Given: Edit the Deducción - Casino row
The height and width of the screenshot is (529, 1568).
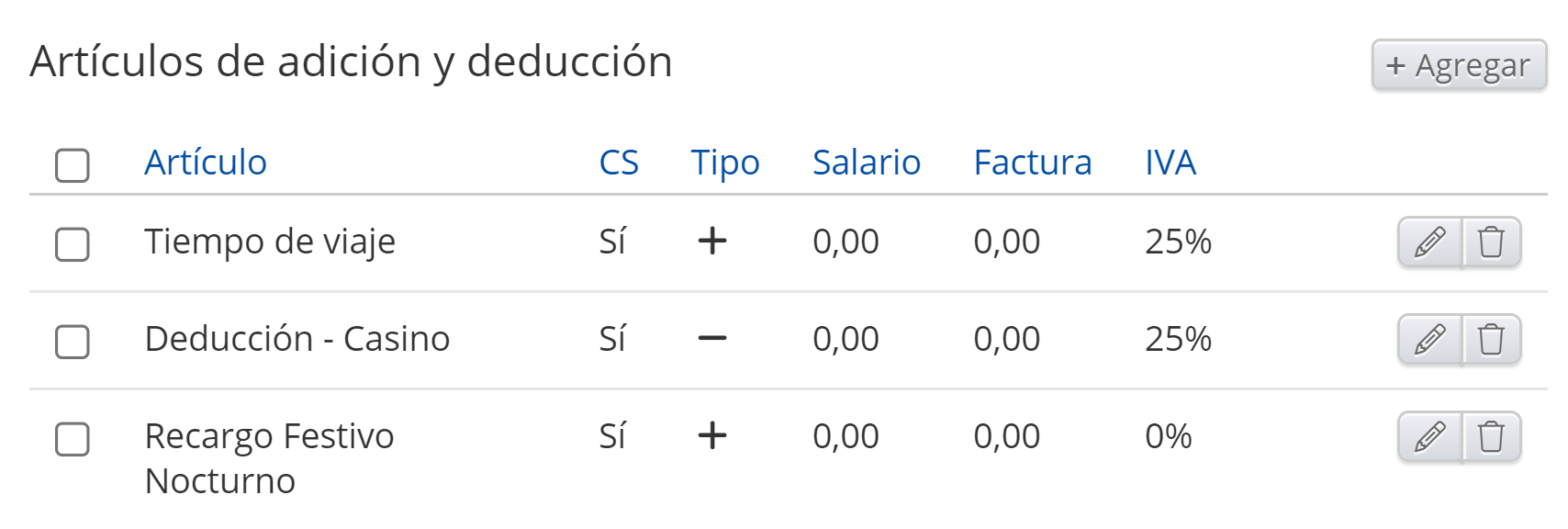Looking at the screenshot, I should click(1429, 340).
